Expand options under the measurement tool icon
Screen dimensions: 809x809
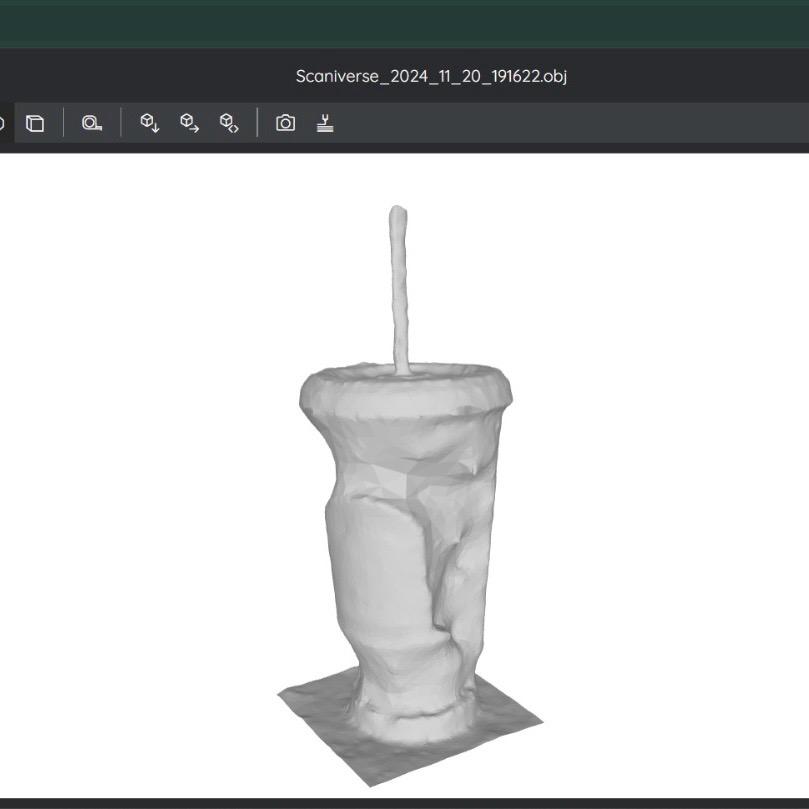[x=90, y=123]
